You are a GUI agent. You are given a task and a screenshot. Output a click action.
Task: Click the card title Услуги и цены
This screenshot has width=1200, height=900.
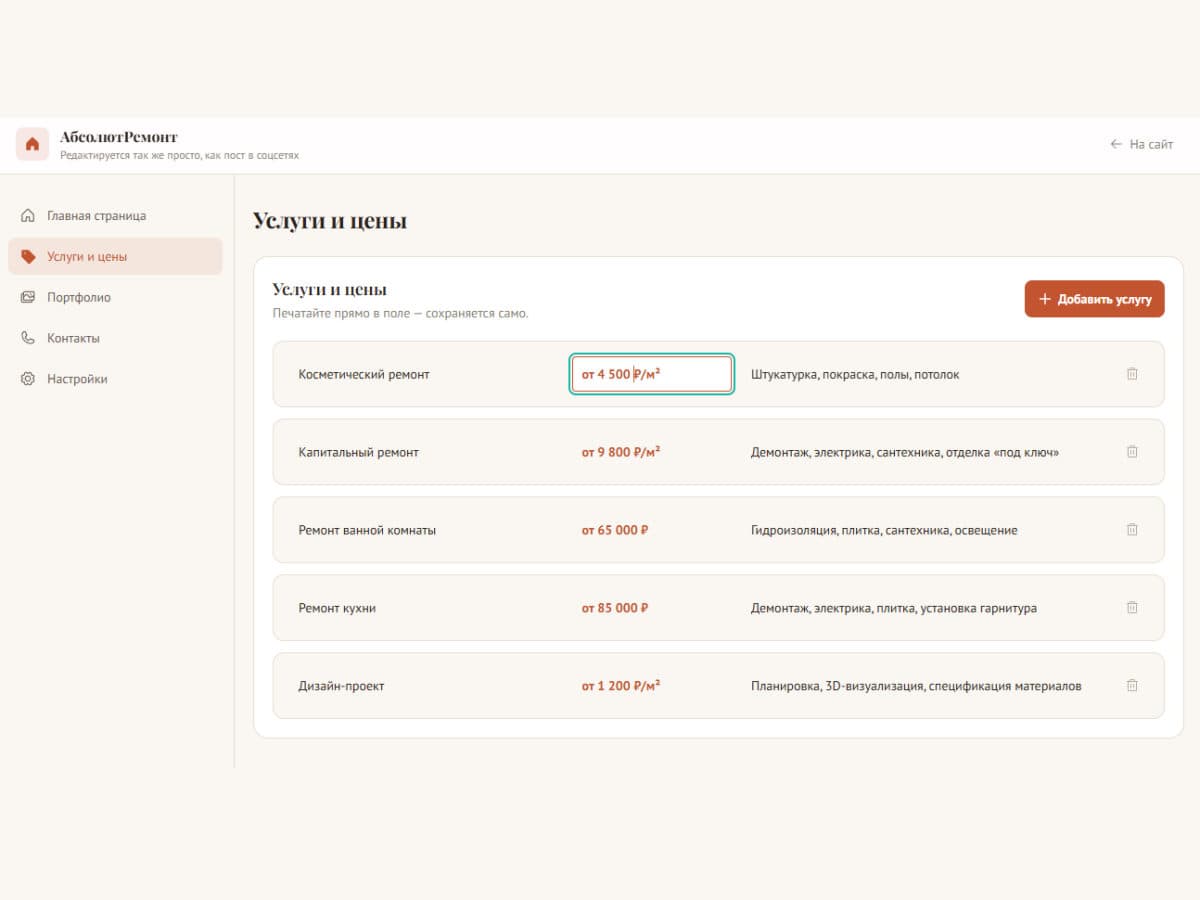coord(330,289)
